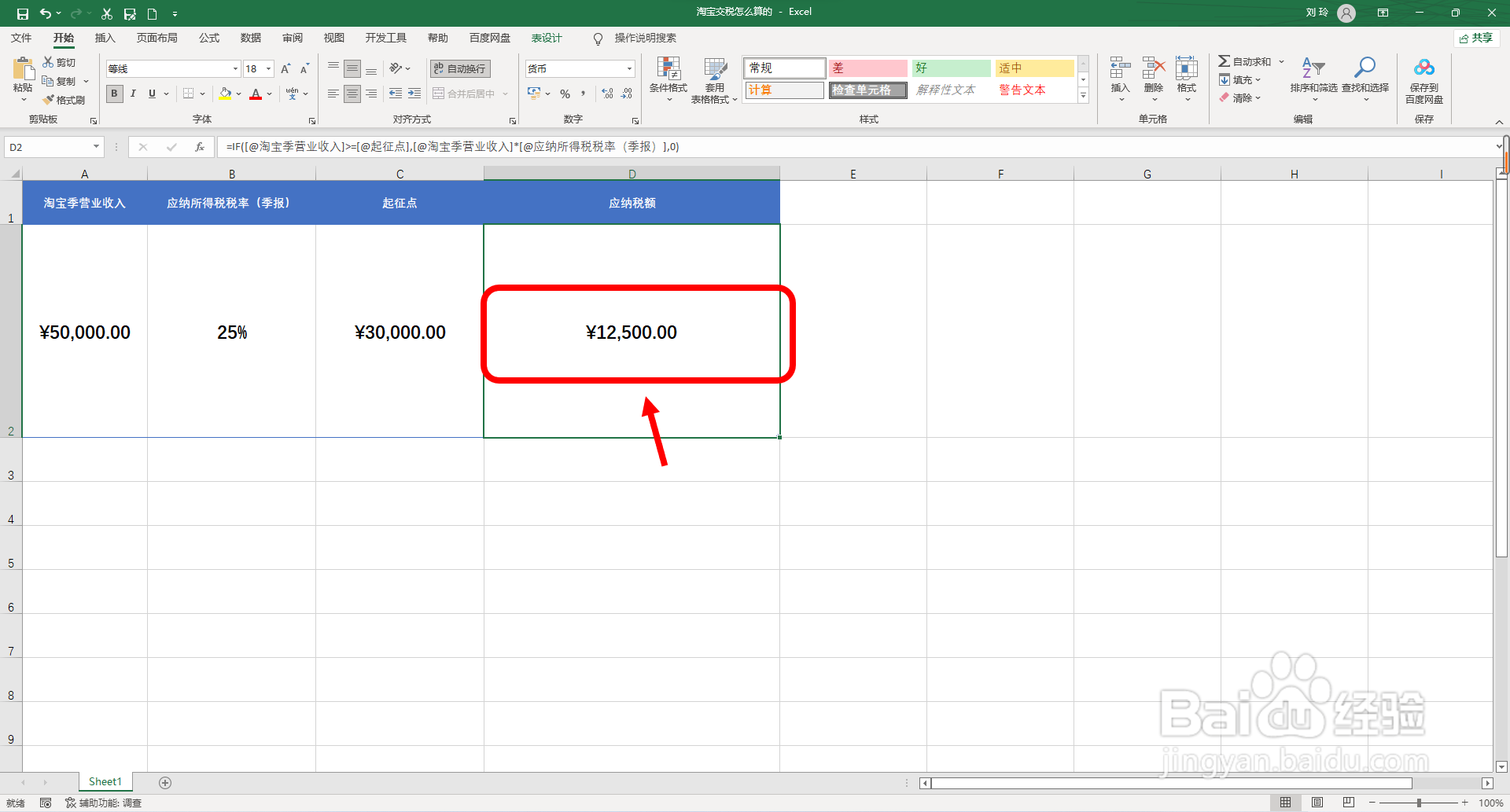Open the font size dropdown
Image resolution: width=1510 pixels, height=812 pixels.
(x=268, y=69)
